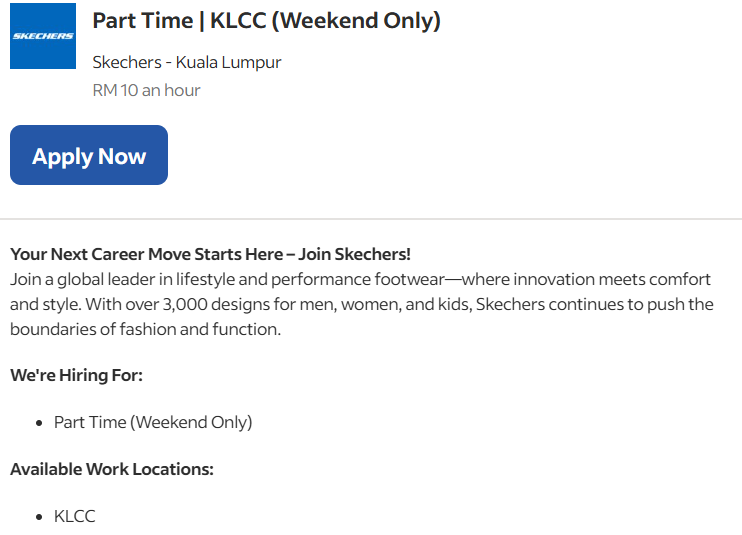This screenshot has width=742, height=535.
Task: Click the Skechers company logo
Action: 43,36
